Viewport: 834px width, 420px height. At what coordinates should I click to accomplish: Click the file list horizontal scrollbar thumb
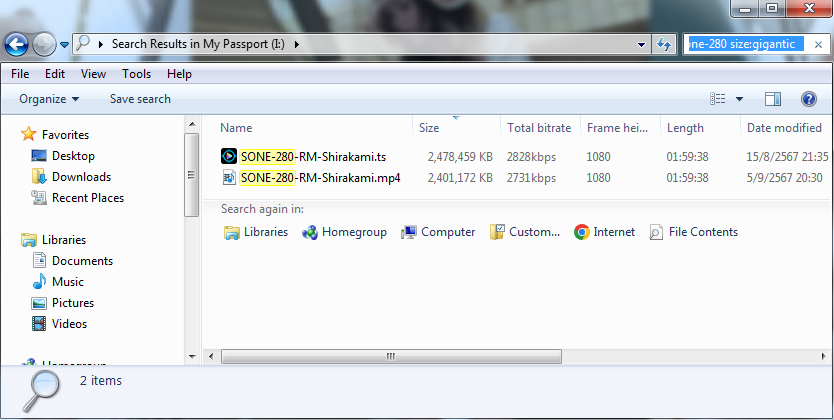tap(391, 356)
